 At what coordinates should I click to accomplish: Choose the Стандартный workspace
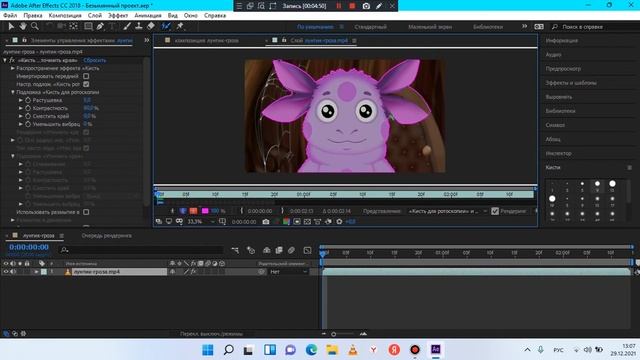[x=370, y=27]
